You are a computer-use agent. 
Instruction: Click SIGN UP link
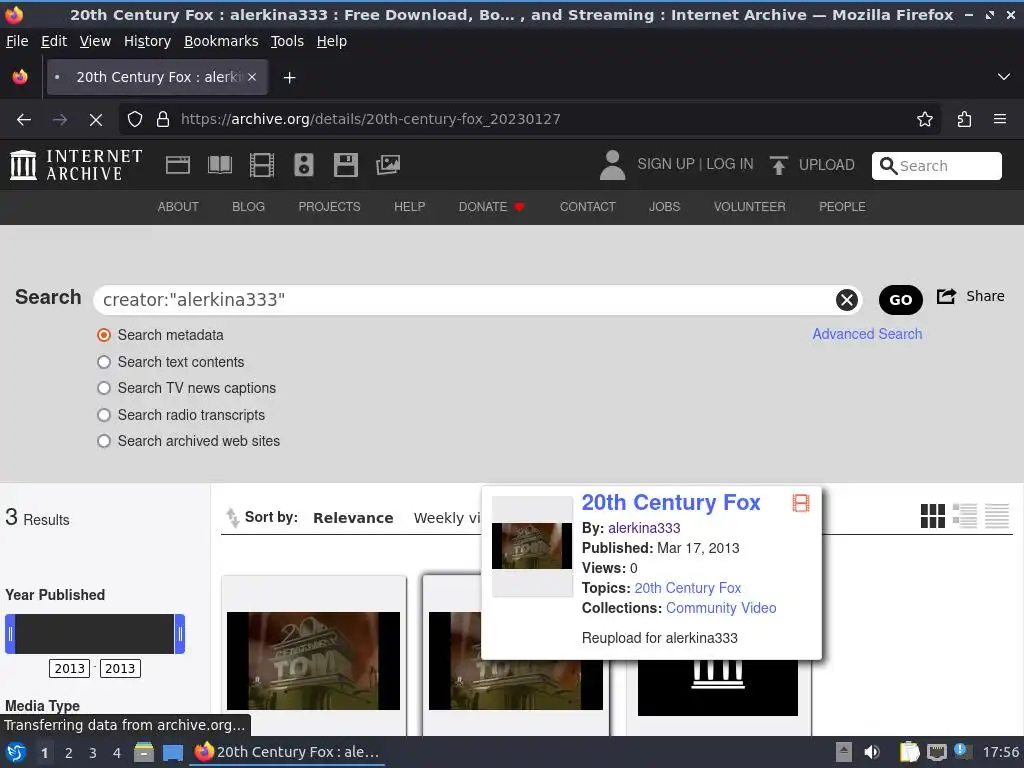(665, 164)
